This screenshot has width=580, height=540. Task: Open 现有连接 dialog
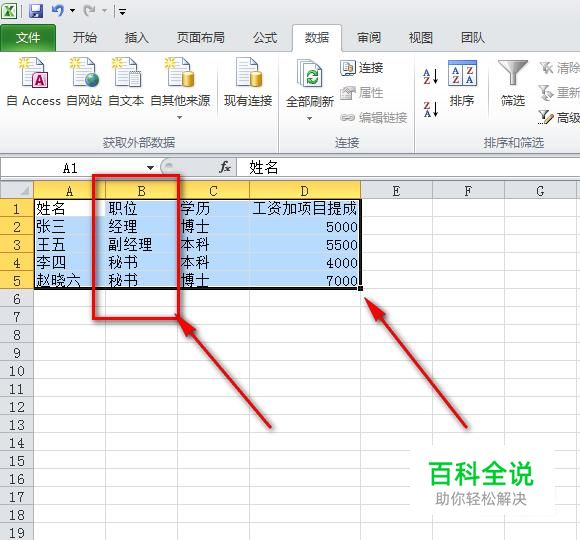[x=248, y=82]
